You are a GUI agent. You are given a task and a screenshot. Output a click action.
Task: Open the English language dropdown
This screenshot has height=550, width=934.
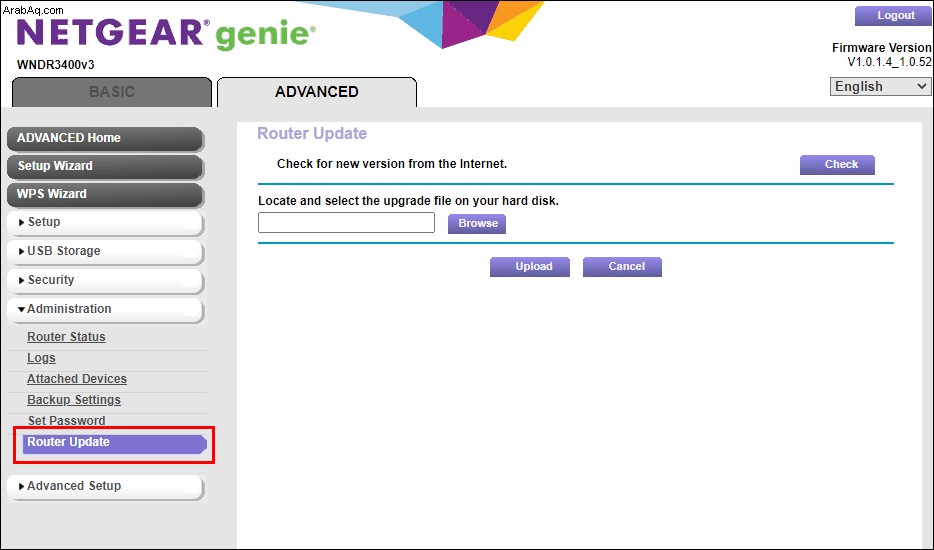click(880, 86)
